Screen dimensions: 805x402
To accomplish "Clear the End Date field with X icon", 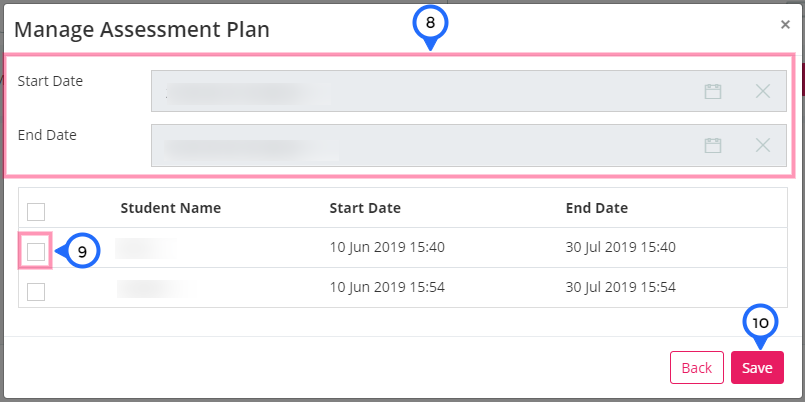I will click(x=763, y=145).
